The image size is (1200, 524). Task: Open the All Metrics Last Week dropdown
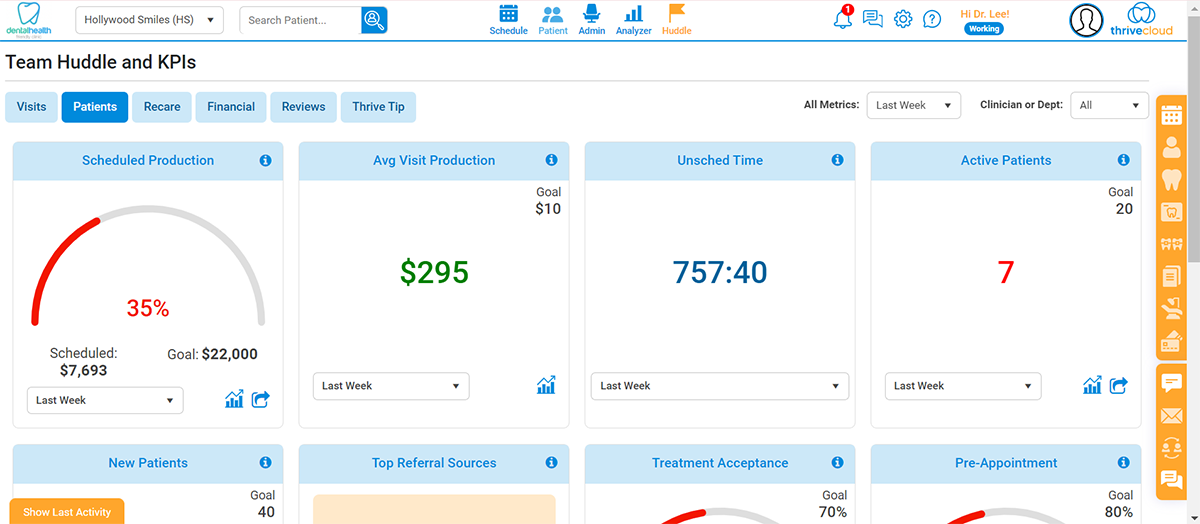(x=913, y=105)
